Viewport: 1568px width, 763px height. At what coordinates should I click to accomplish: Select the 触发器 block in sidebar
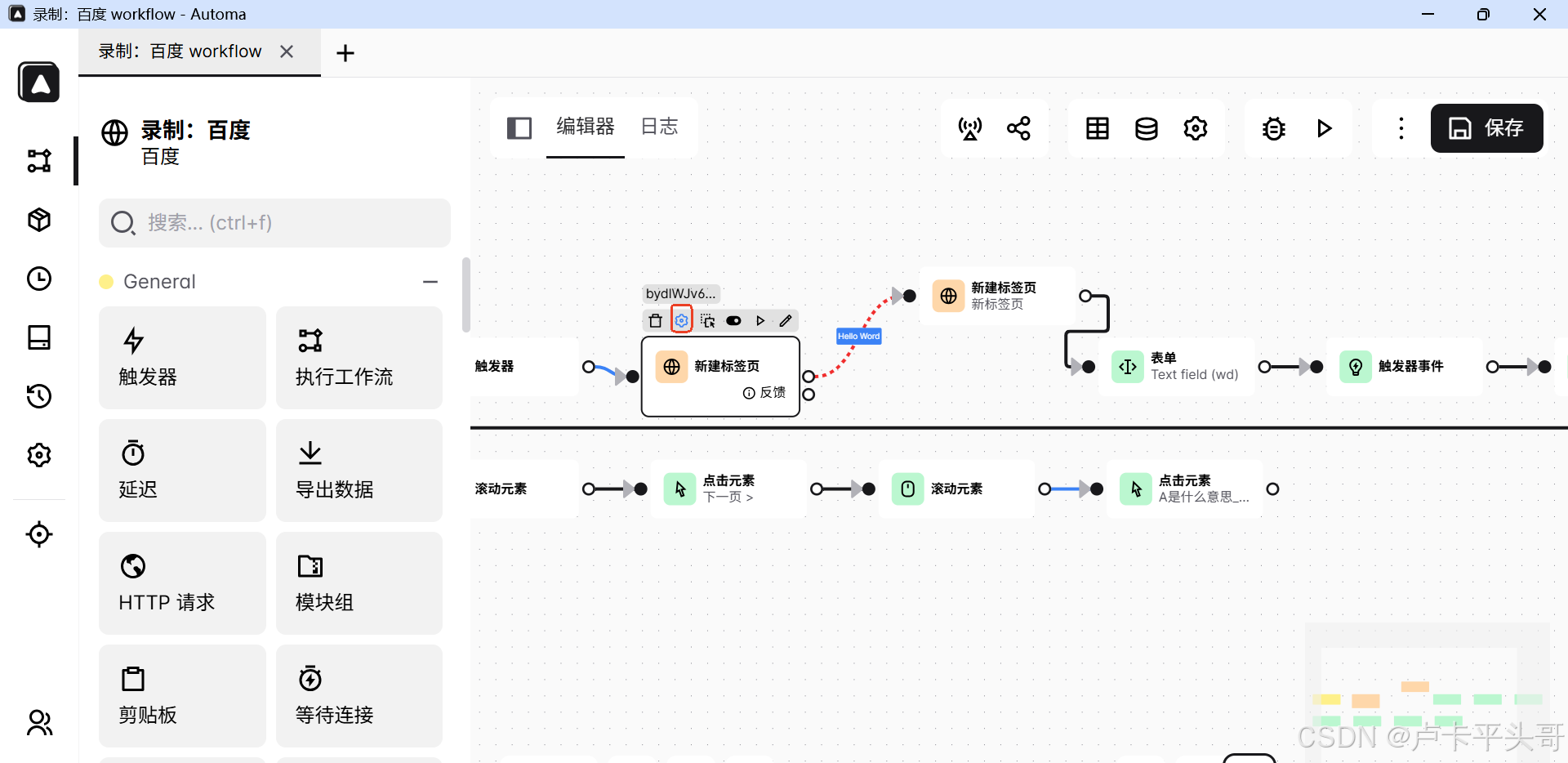coord(182,358)
